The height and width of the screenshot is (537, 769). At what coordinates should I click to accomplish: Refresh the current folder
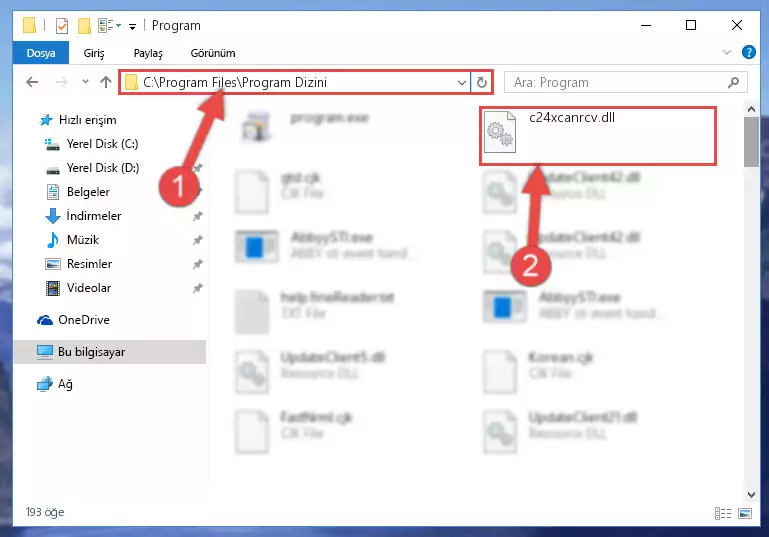[x=482, y=82]
